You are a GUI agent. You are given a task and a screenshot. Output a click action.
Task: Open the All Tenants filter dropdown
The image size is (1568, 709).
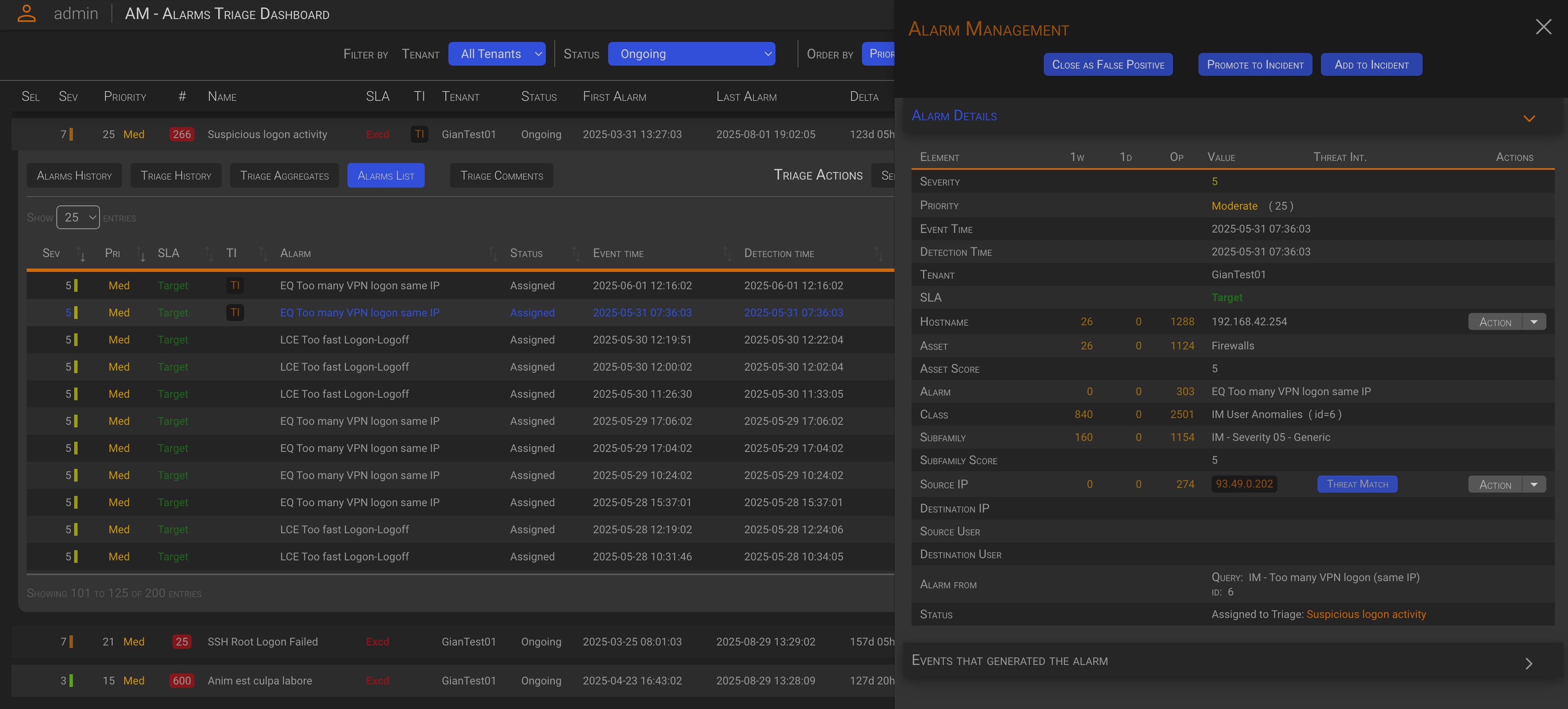[497, 53]
